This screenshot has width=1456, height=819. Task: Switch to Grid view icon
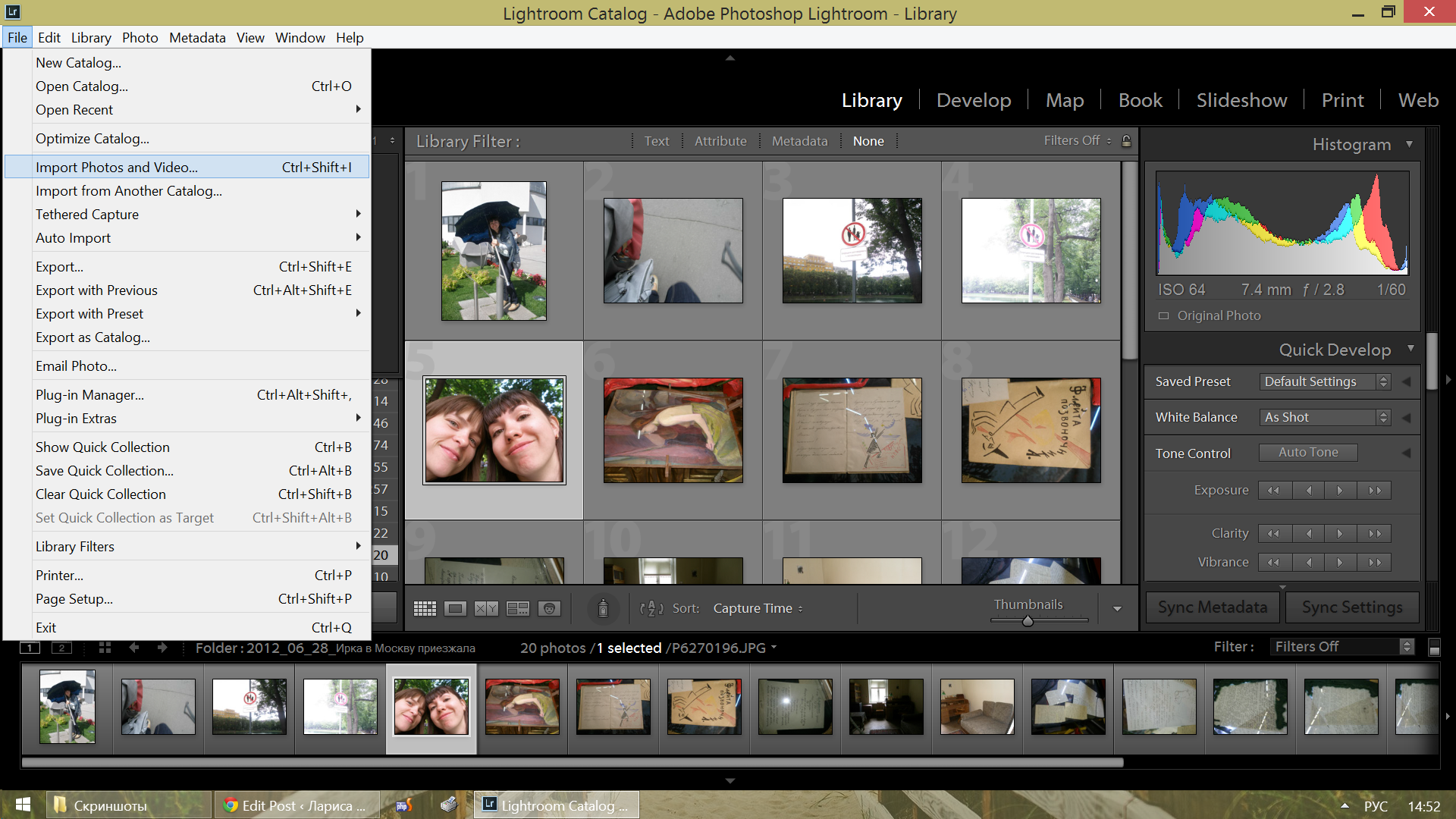[425, 608]
